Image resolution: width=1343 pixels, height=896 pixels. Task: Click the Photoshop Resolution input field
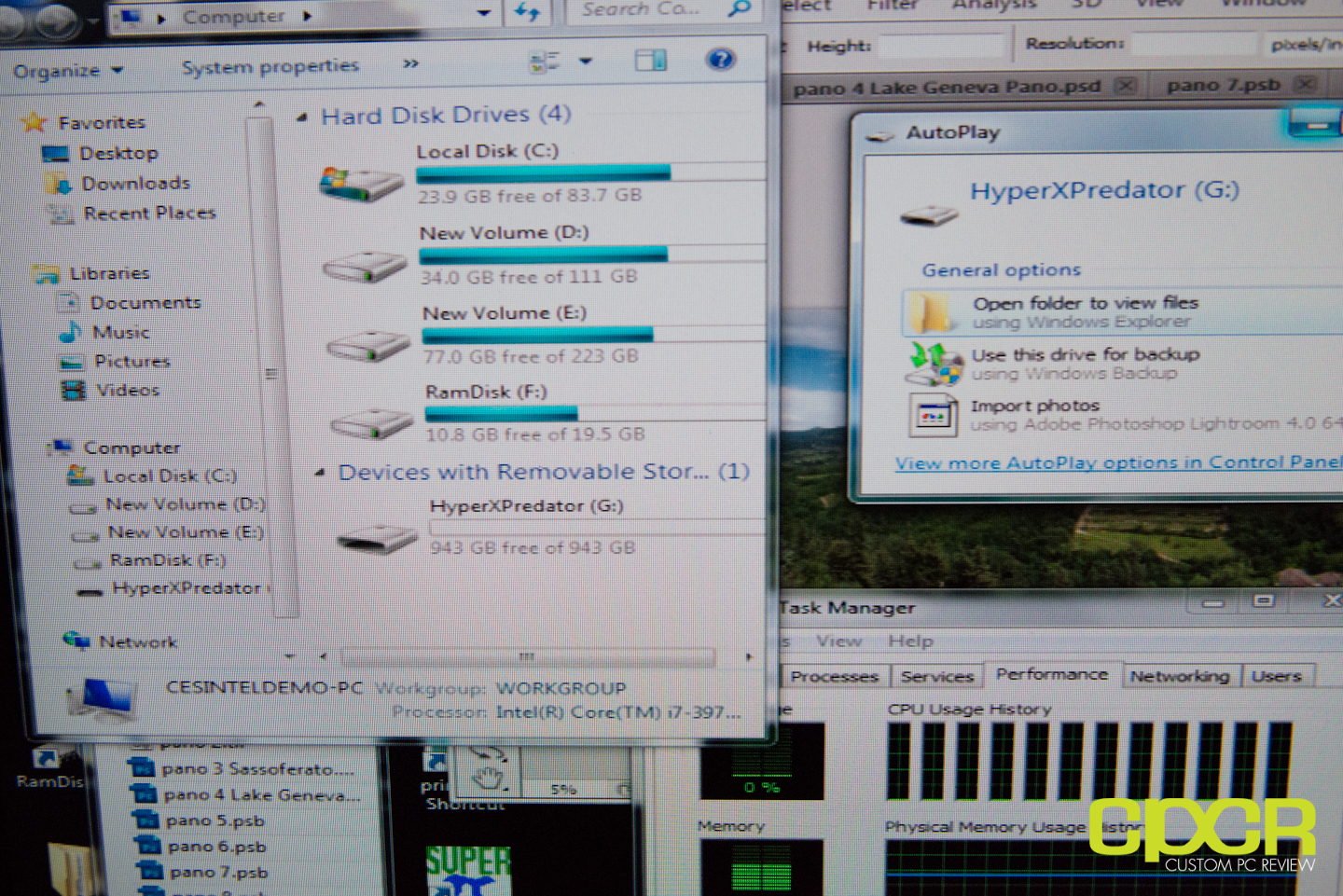click(1193, 43)
